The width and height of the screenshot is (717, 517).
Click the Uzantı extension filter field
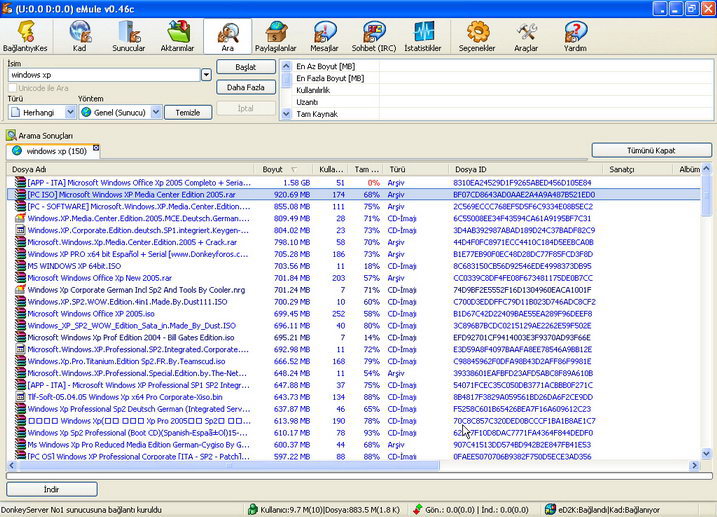(545, 102)
